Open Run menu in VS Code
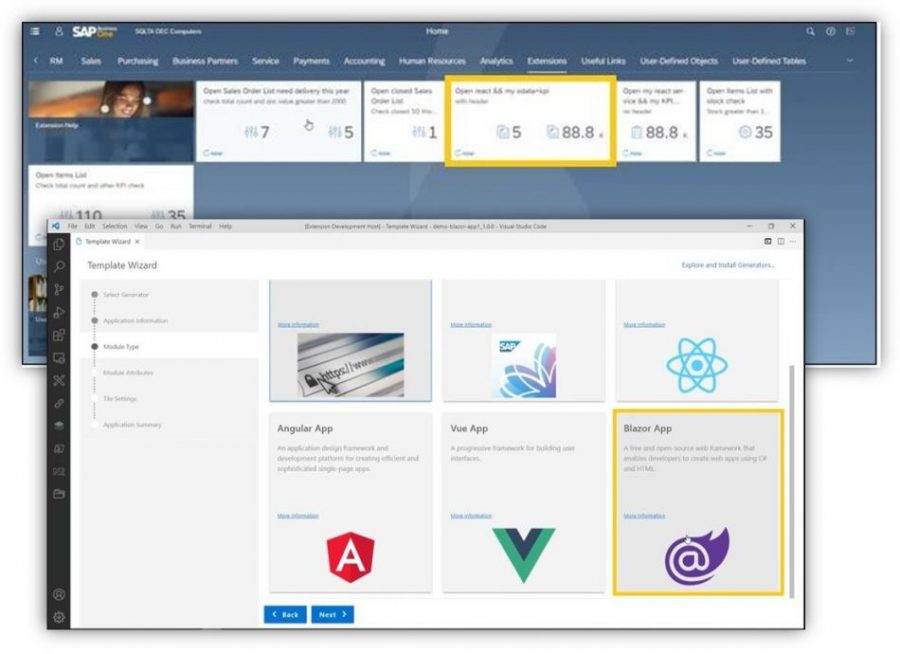 [176, 226]
